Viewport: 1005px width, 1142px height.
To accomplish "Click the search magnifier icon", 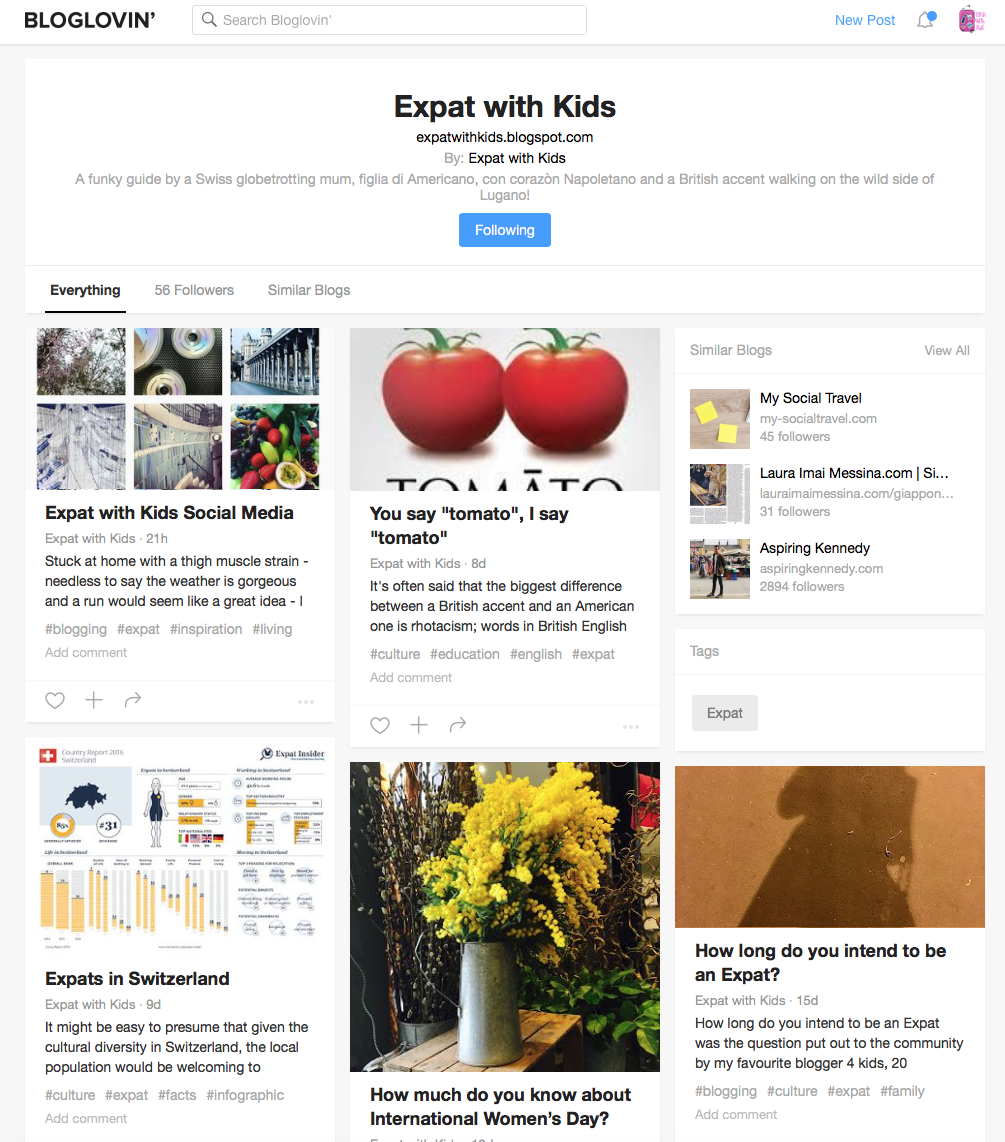I will click(x=209, y=20).
